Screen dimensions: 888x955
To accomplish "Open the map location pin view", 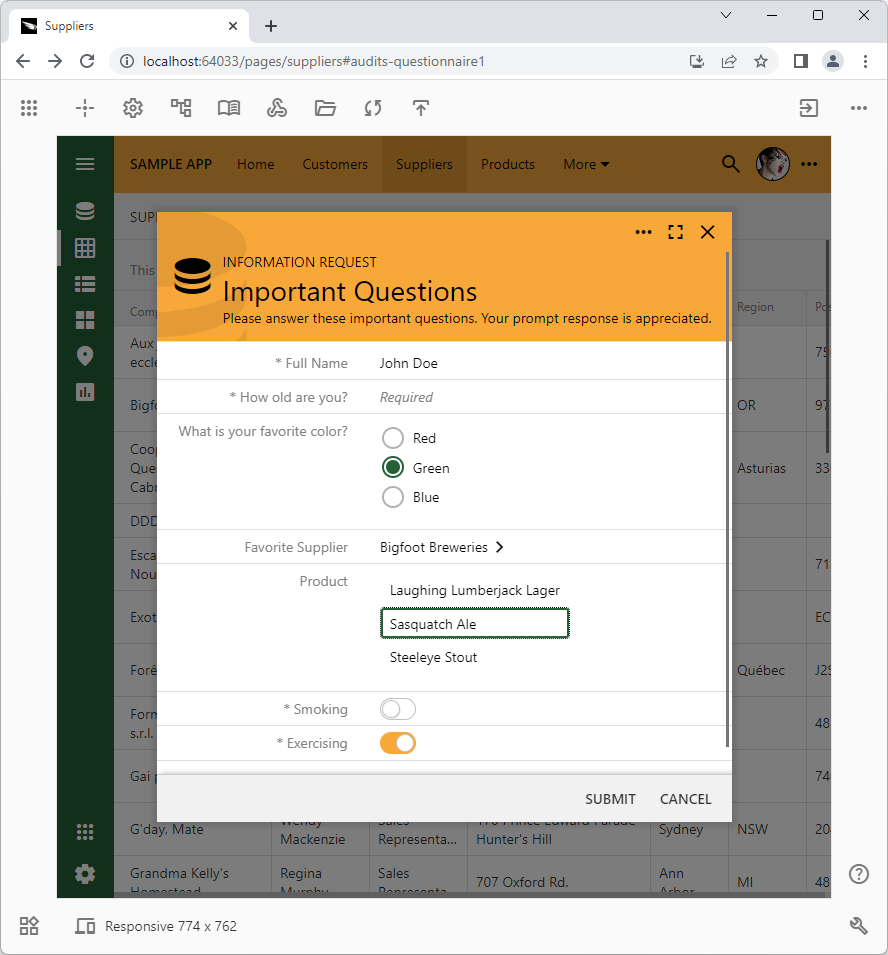I will 85,356.
